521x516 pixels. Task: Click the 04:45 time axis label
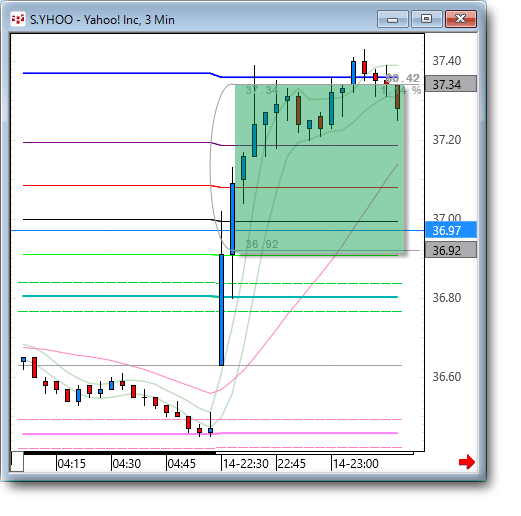click(181, 464)
